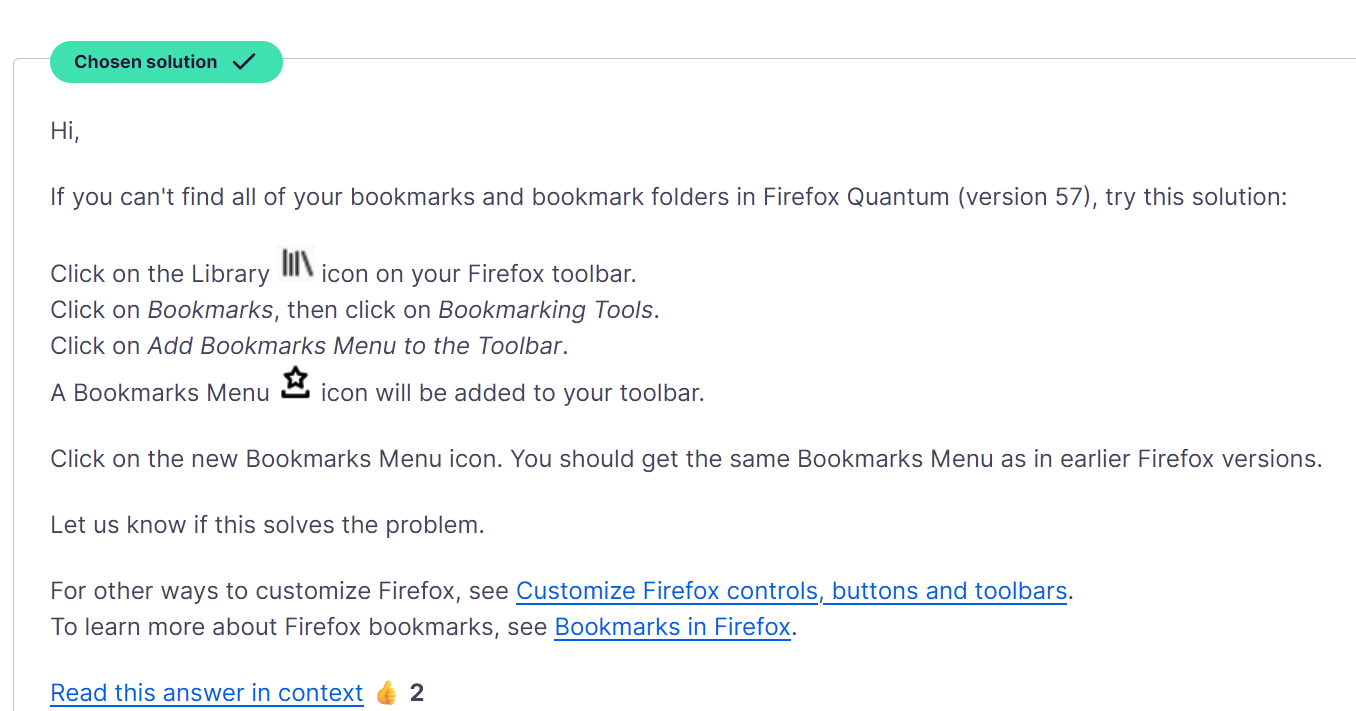Follow the Read this answer in context link
The image size is (1356, 711).
pos(207,693)
